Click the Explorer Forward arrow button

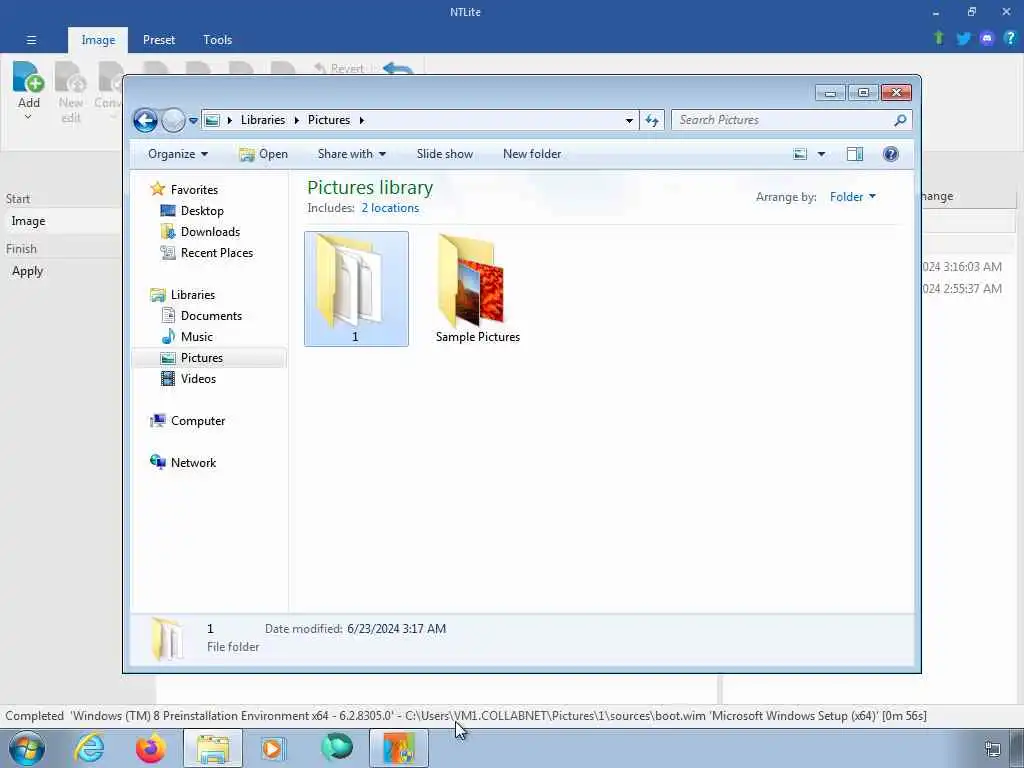pos(173,120)
